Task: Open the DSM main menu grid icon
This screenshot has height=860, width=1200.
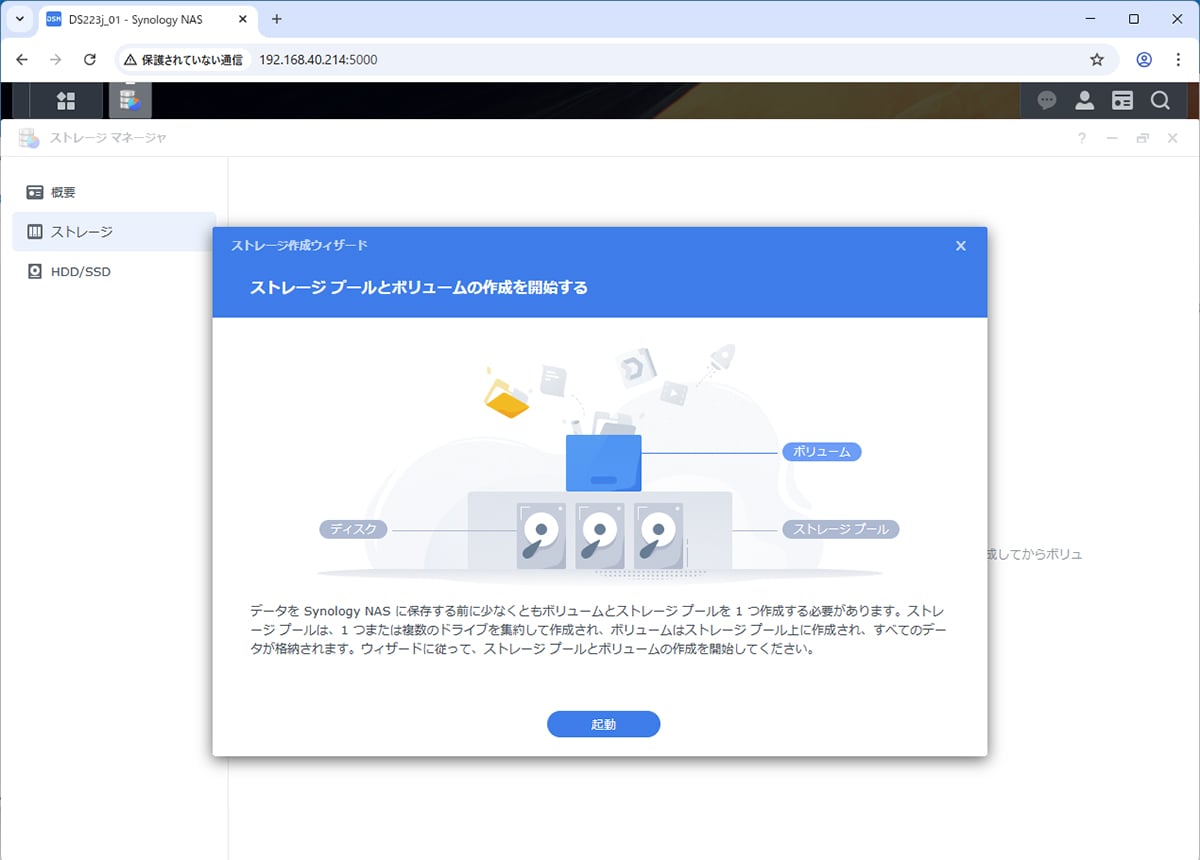Action: [x=66, y=100]
